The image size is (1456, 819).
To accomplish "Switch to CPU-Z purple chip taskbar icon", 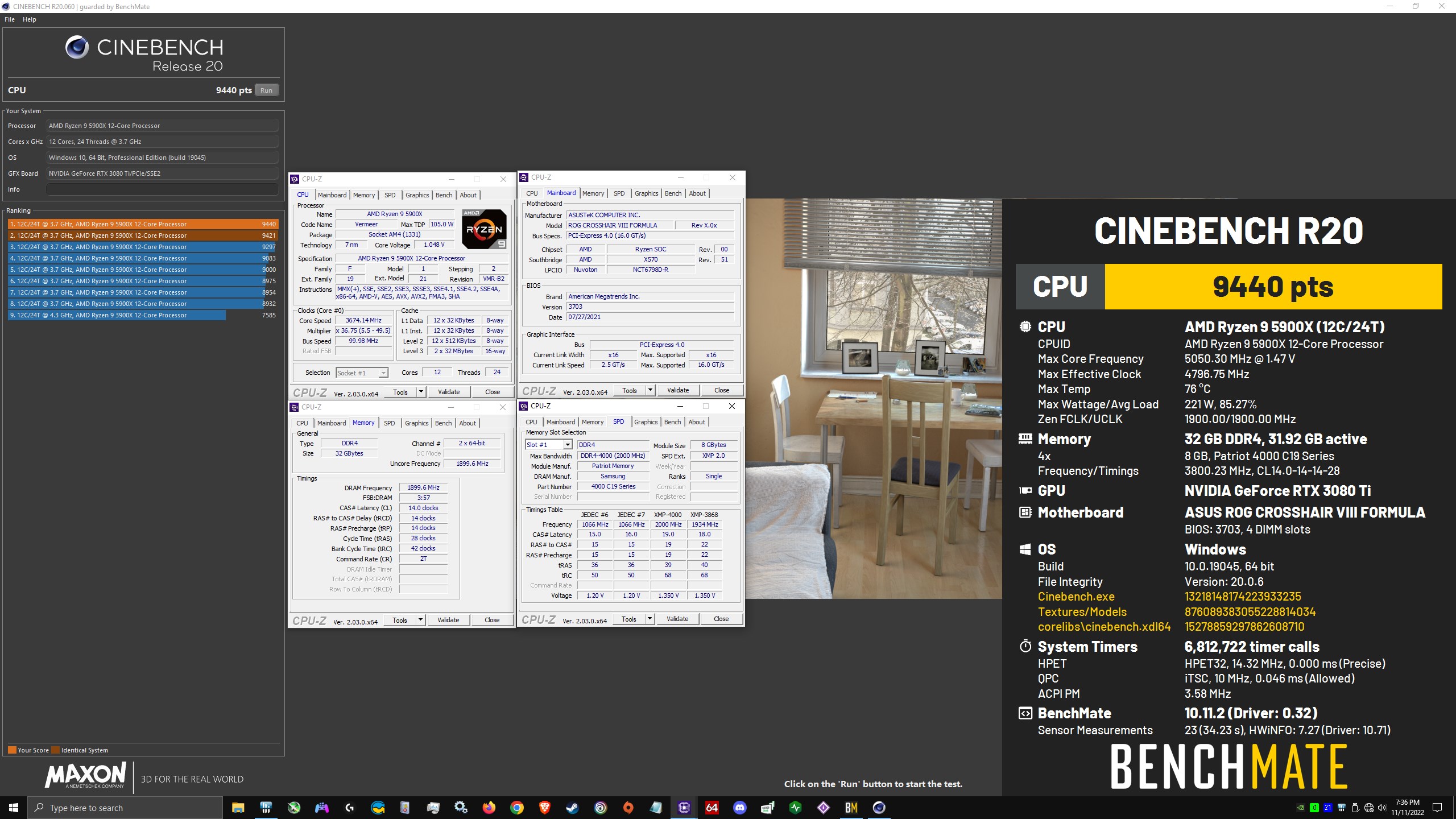I will pos(684,808).
